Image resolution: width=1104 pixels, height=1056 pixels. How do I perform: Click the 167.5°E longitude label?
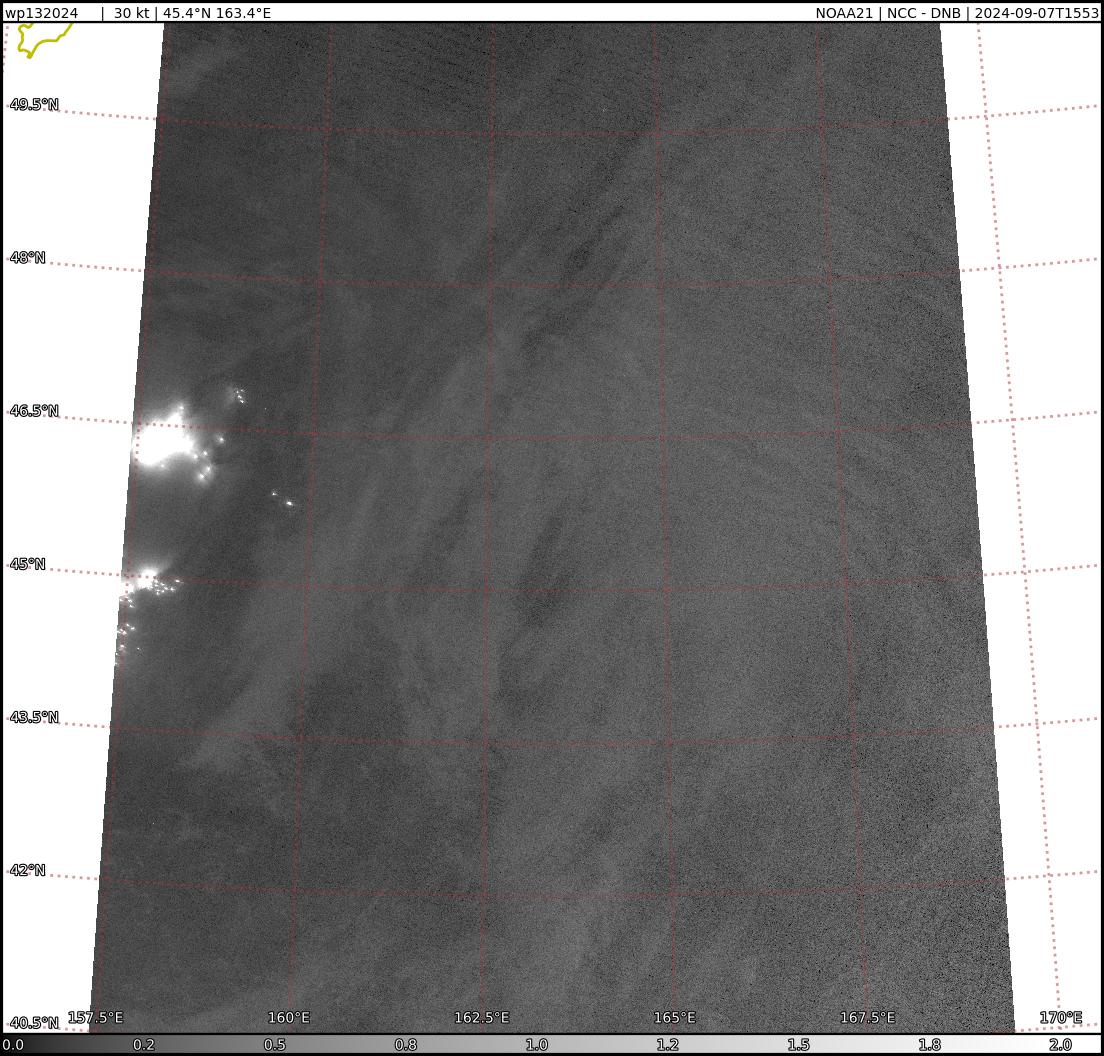867,1017
